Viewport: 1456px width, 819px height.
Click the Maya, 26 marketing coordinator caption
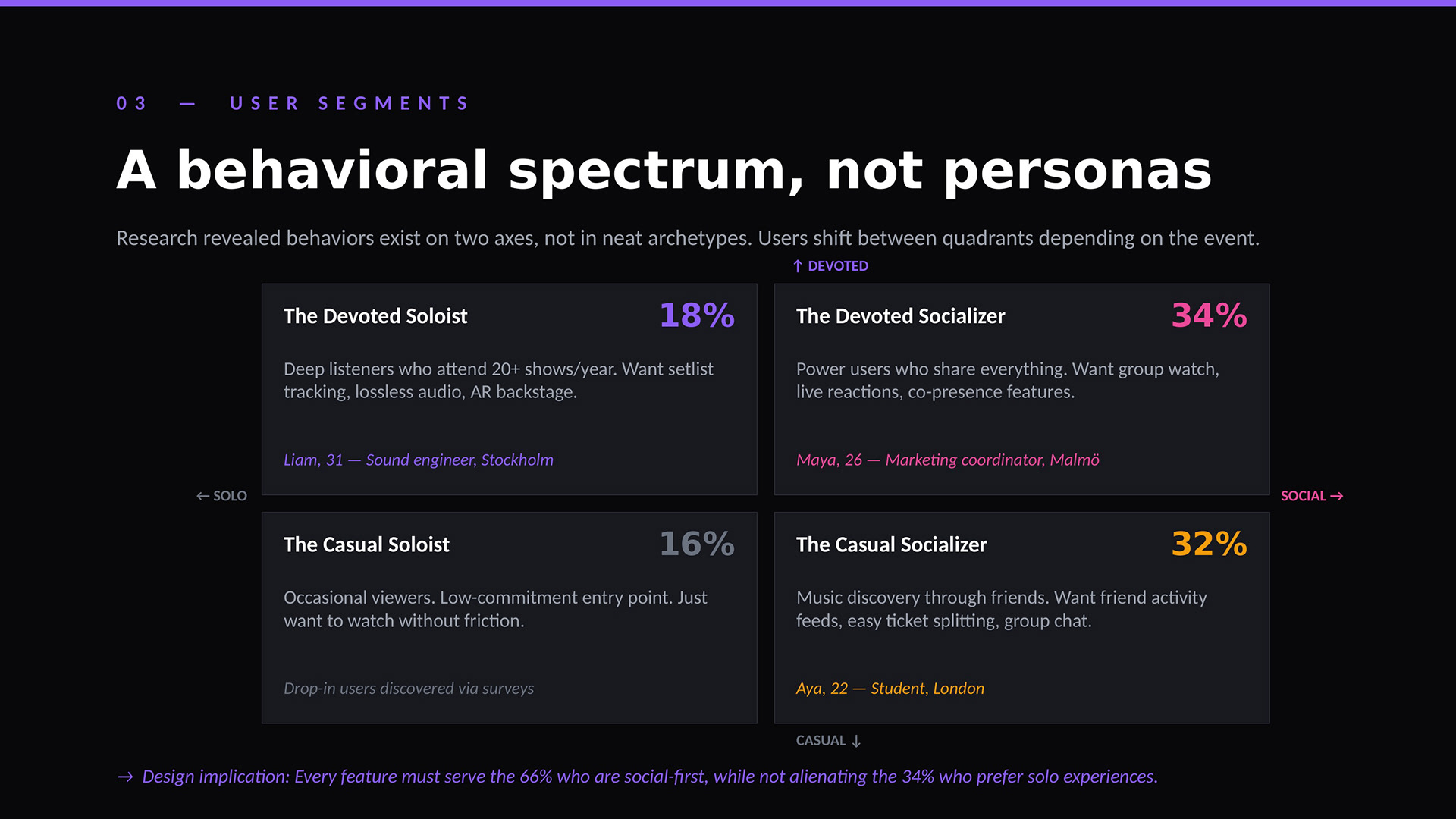pos(947,460)
